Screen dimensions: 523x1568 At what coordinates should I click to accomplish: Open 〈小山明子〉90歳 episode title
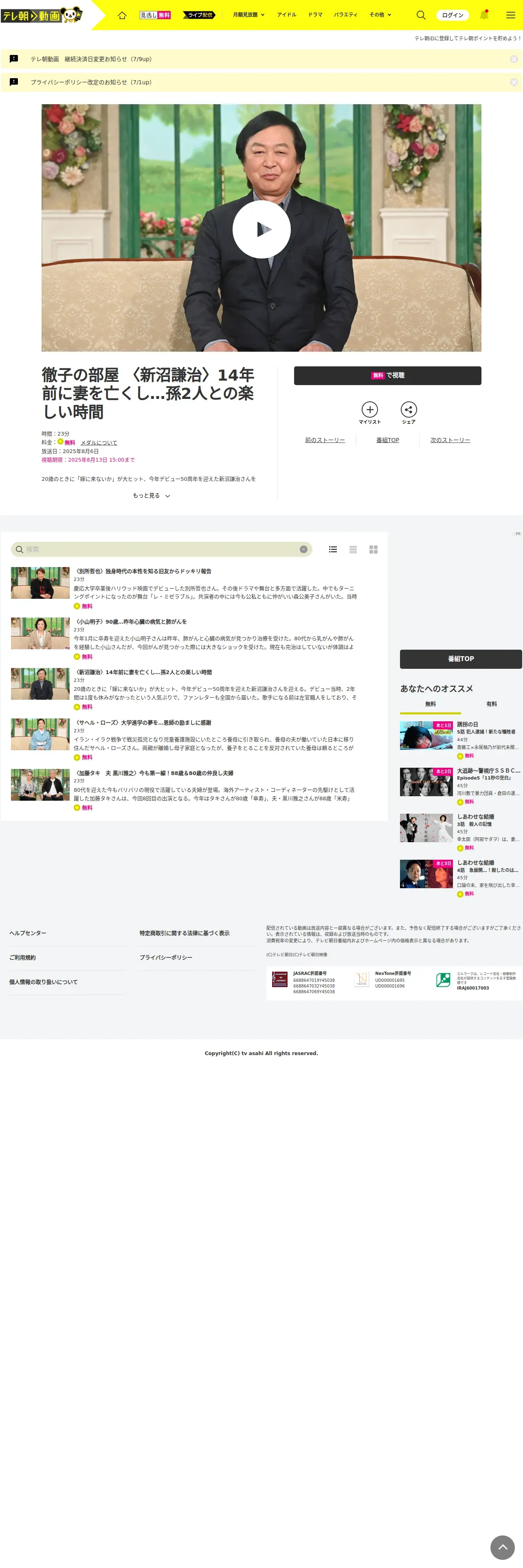[130, 622]
